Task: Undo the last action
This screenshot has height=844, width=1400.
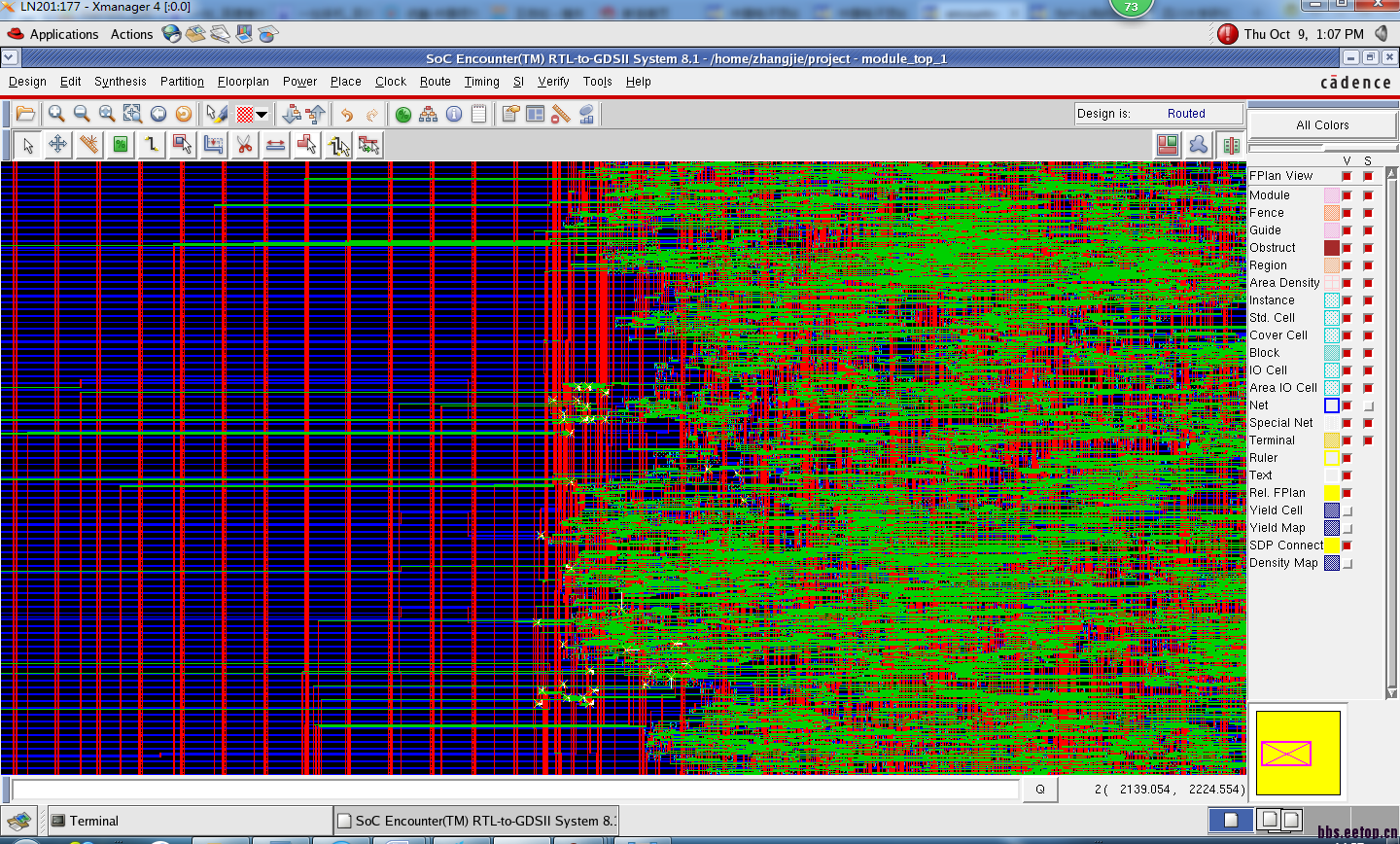Action: pos(347,114)
